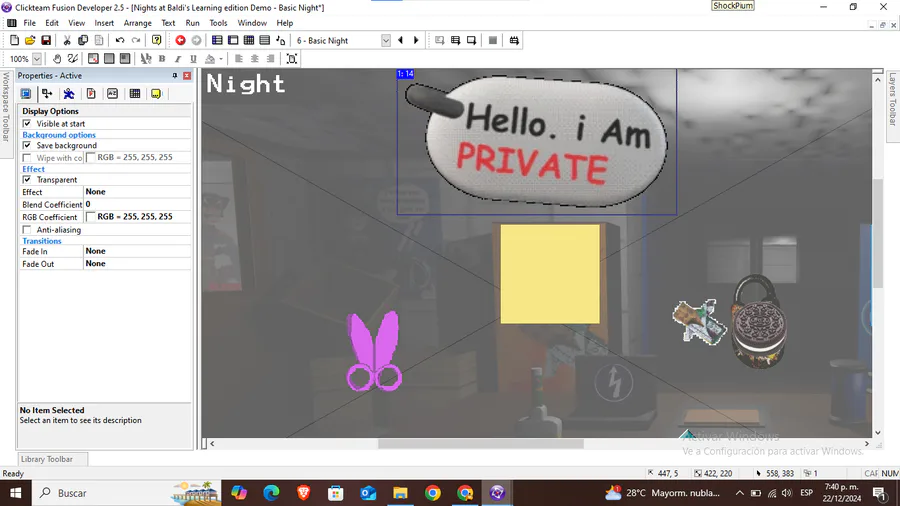Open File Explorer from the taskbar
The height and width of the screenshot is (506, 900).
pos(400,493)
